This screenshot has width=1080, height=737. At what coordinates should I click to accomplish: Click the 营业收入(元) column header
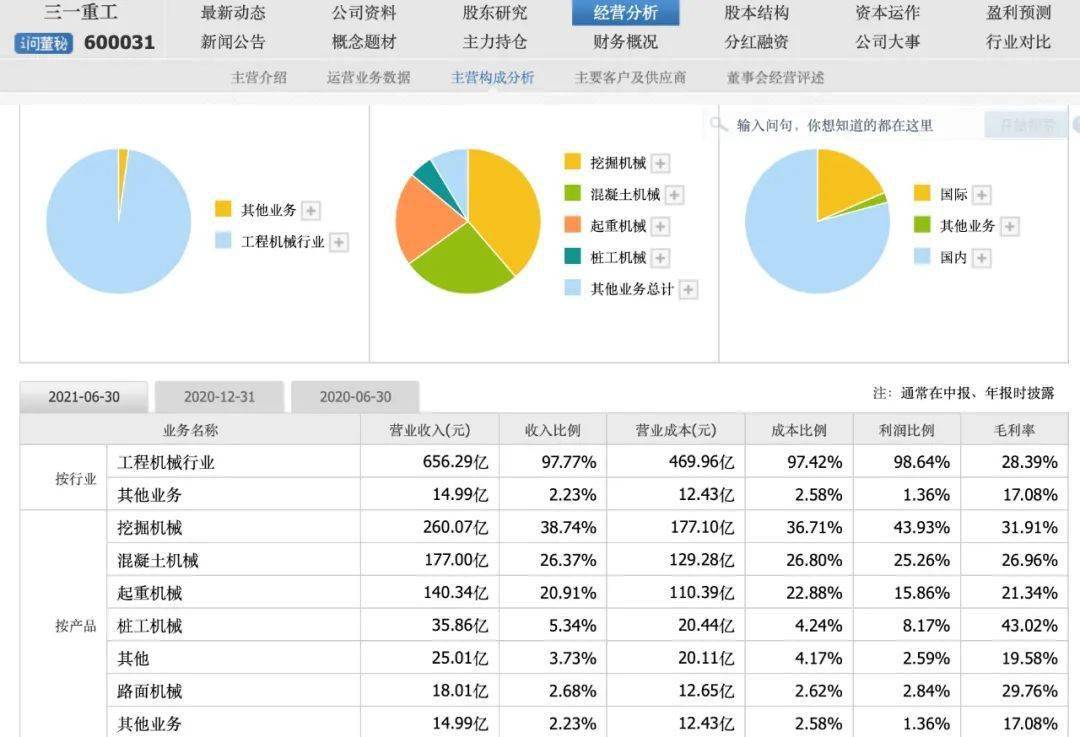pyautogui.click(x=430, y=430)
